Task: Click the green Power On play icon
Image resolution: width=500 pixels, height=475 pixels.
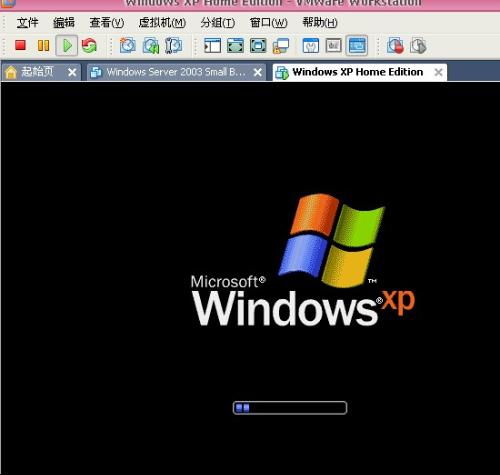Action: tap(67, 45)
